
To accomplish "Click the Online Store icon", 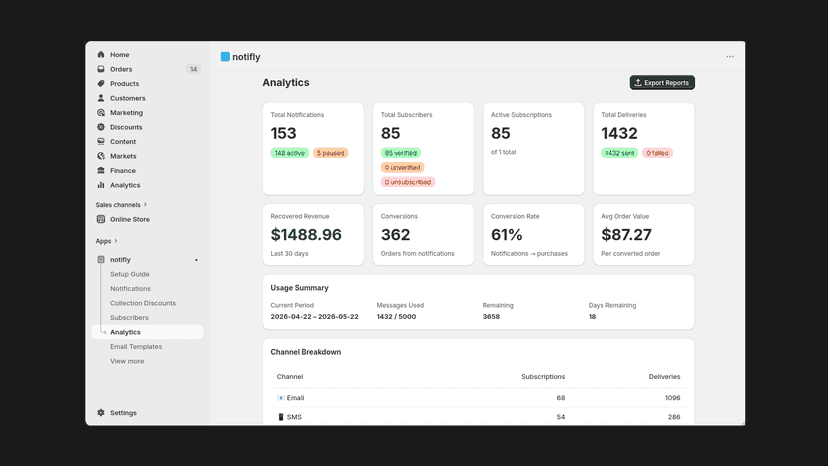I will 101,219.
